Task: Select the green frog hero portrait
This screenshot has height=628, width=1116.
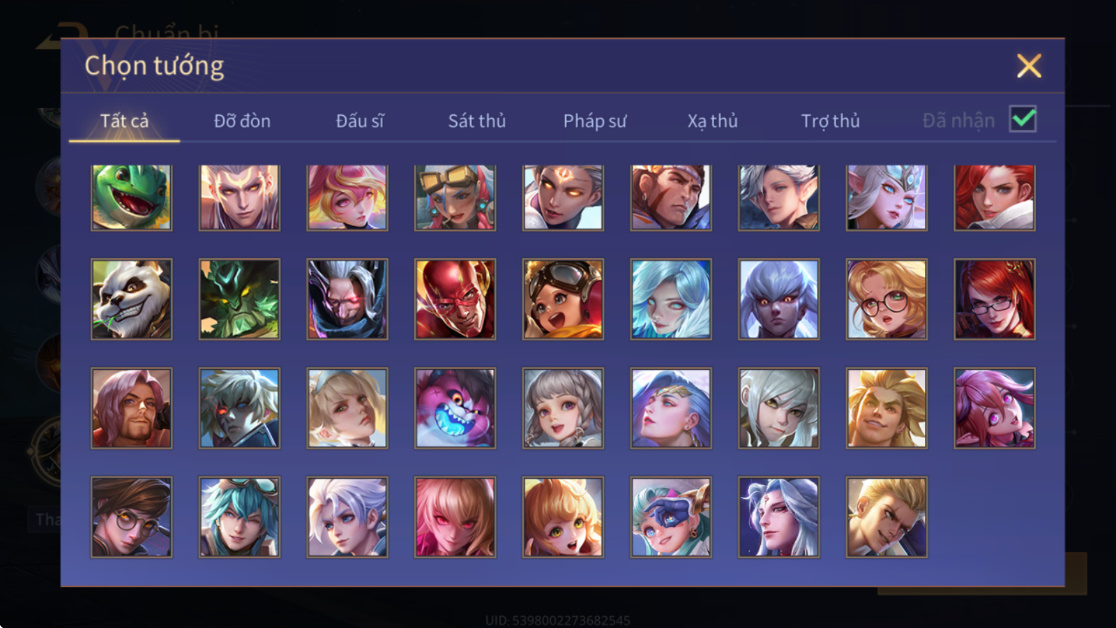Action: coord(131,197)
